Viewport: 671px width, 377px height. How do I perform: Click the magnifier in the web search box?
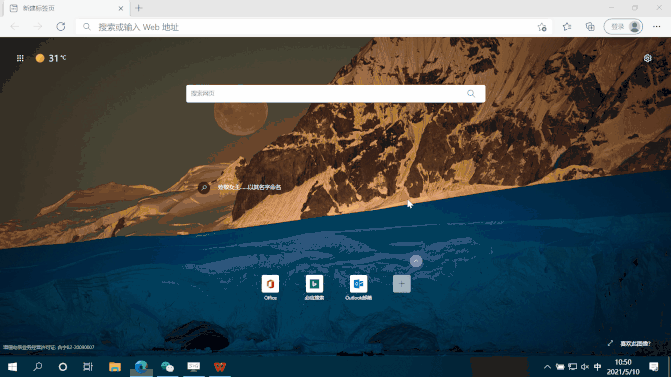pos(471,94)
